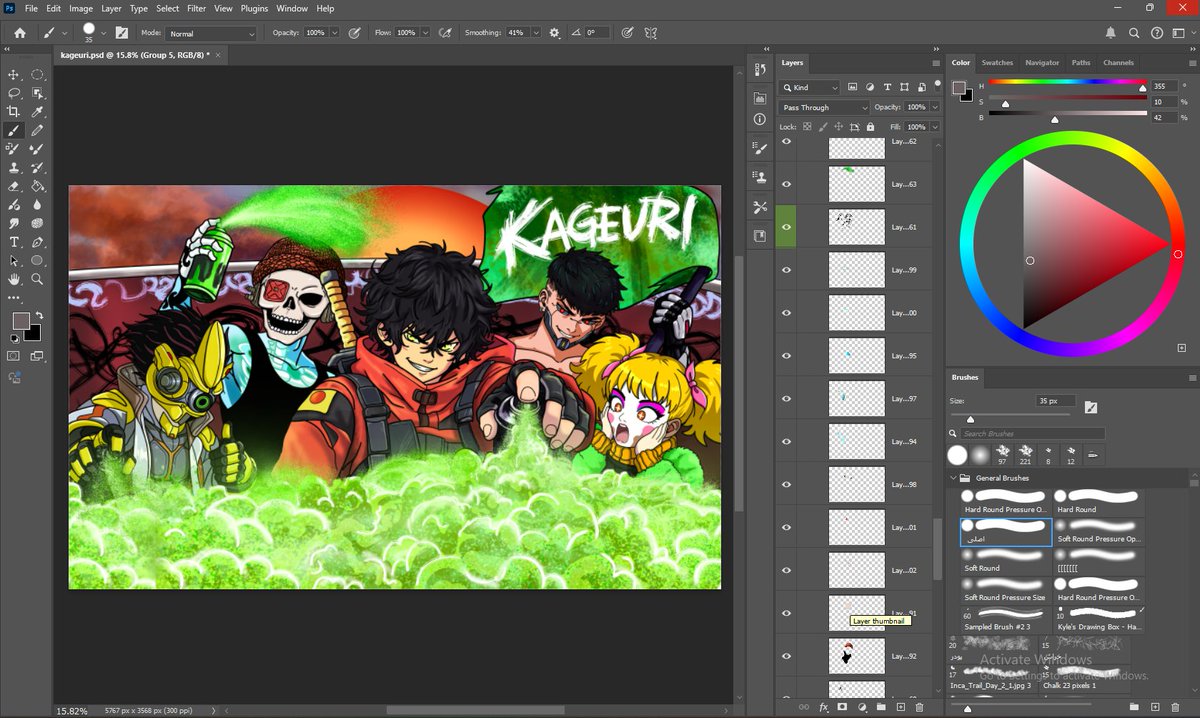
Task: Select the Move tool
Action: click(14, 75)
